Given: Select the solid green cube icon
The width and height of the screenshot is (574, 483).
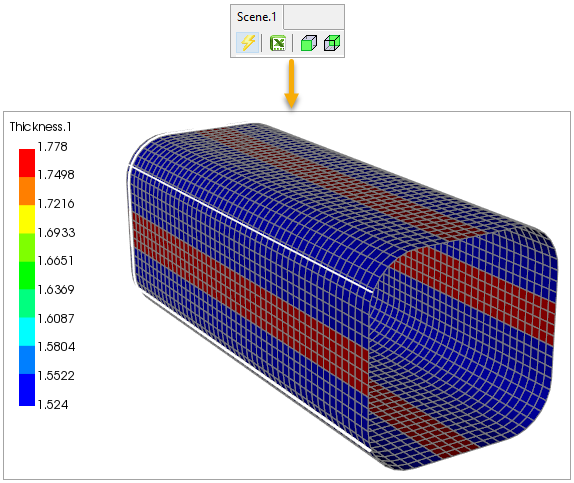Looking at the screenshot, I should [x=308, y=43].
